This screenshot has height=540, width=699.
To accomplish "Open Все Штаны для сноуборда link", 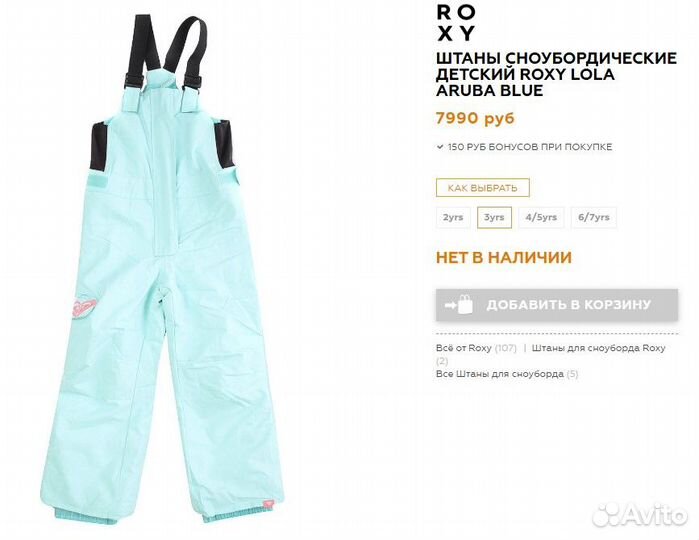I will pyautogui.click(x=500, y=374).
